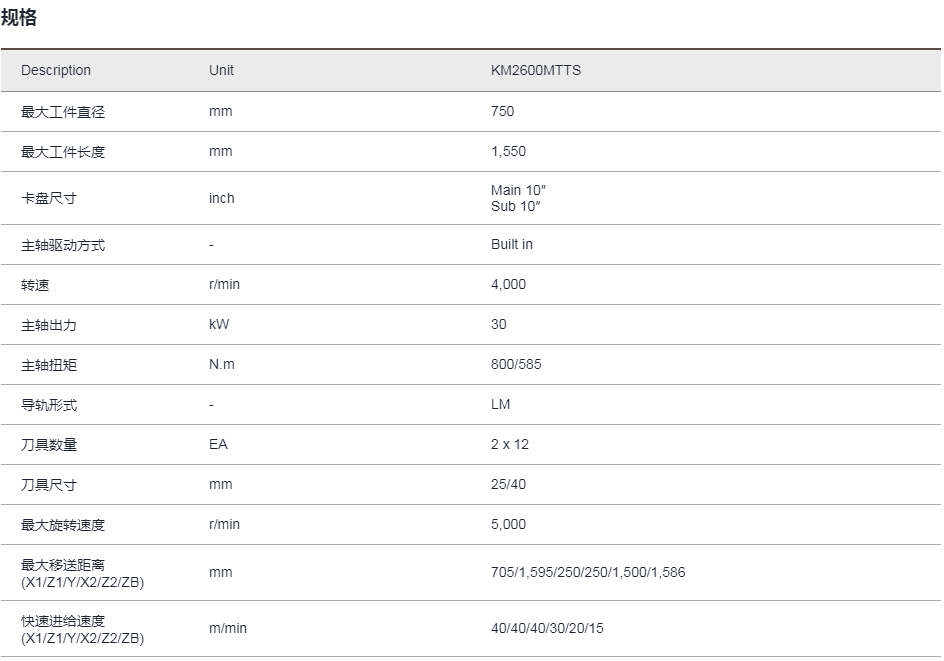Click the 主轴出力 row label
Screen dimensions: 944x661
coord(49,325)
